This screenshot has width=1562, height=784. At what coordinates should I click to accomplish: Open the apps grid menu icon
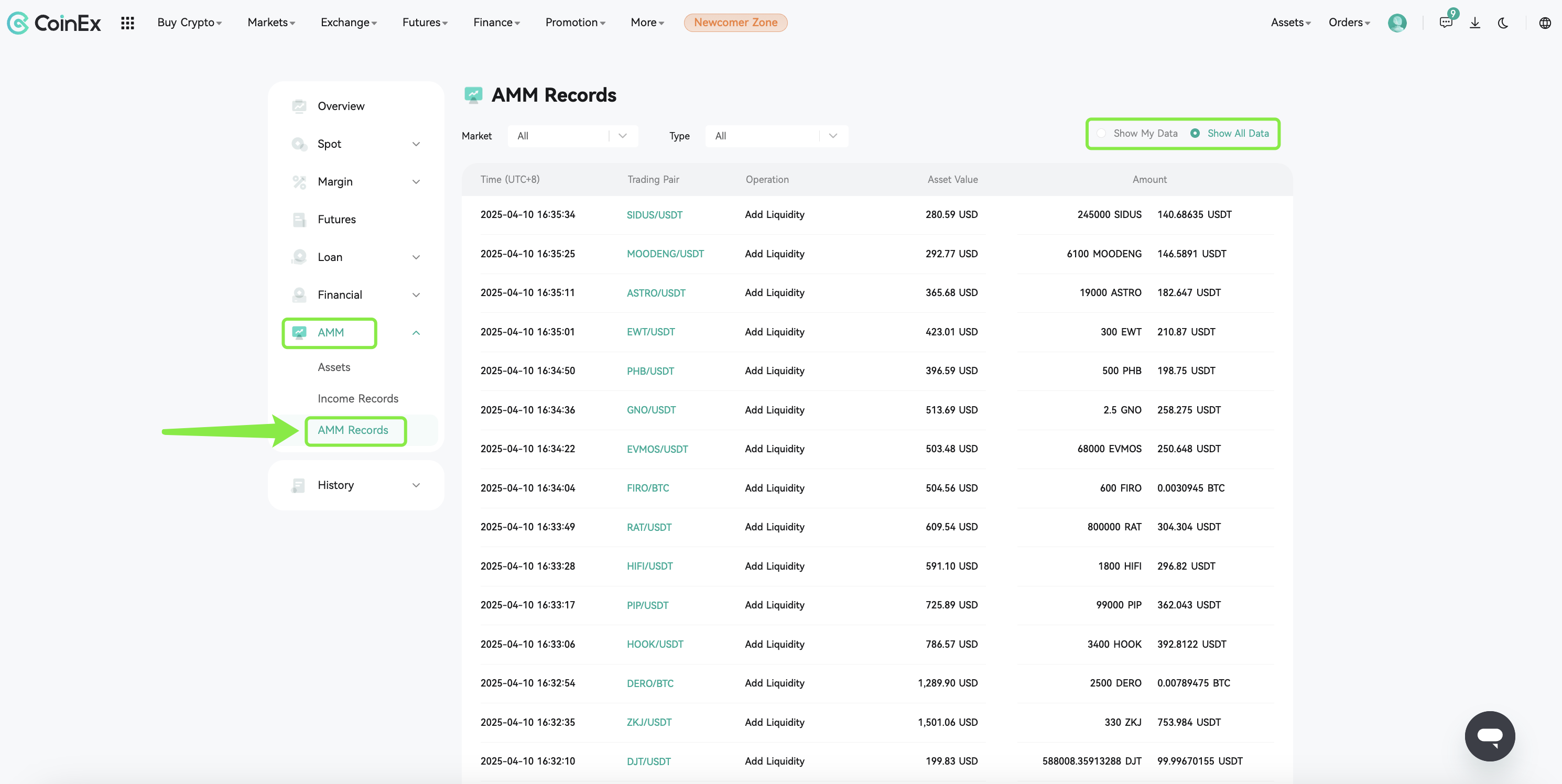127,23
